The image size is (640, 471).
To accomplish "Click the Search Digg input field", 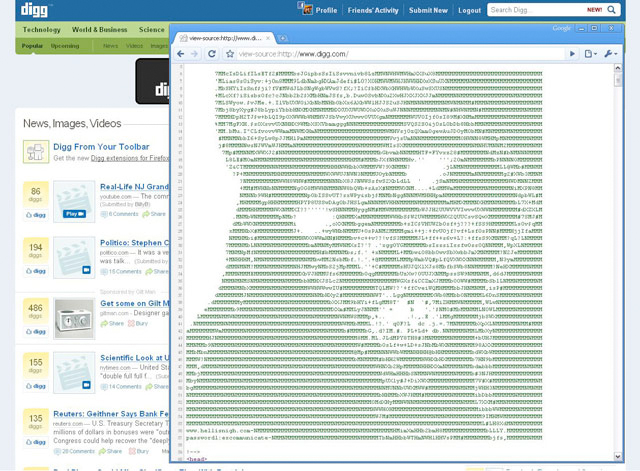I will pos(537,10).
